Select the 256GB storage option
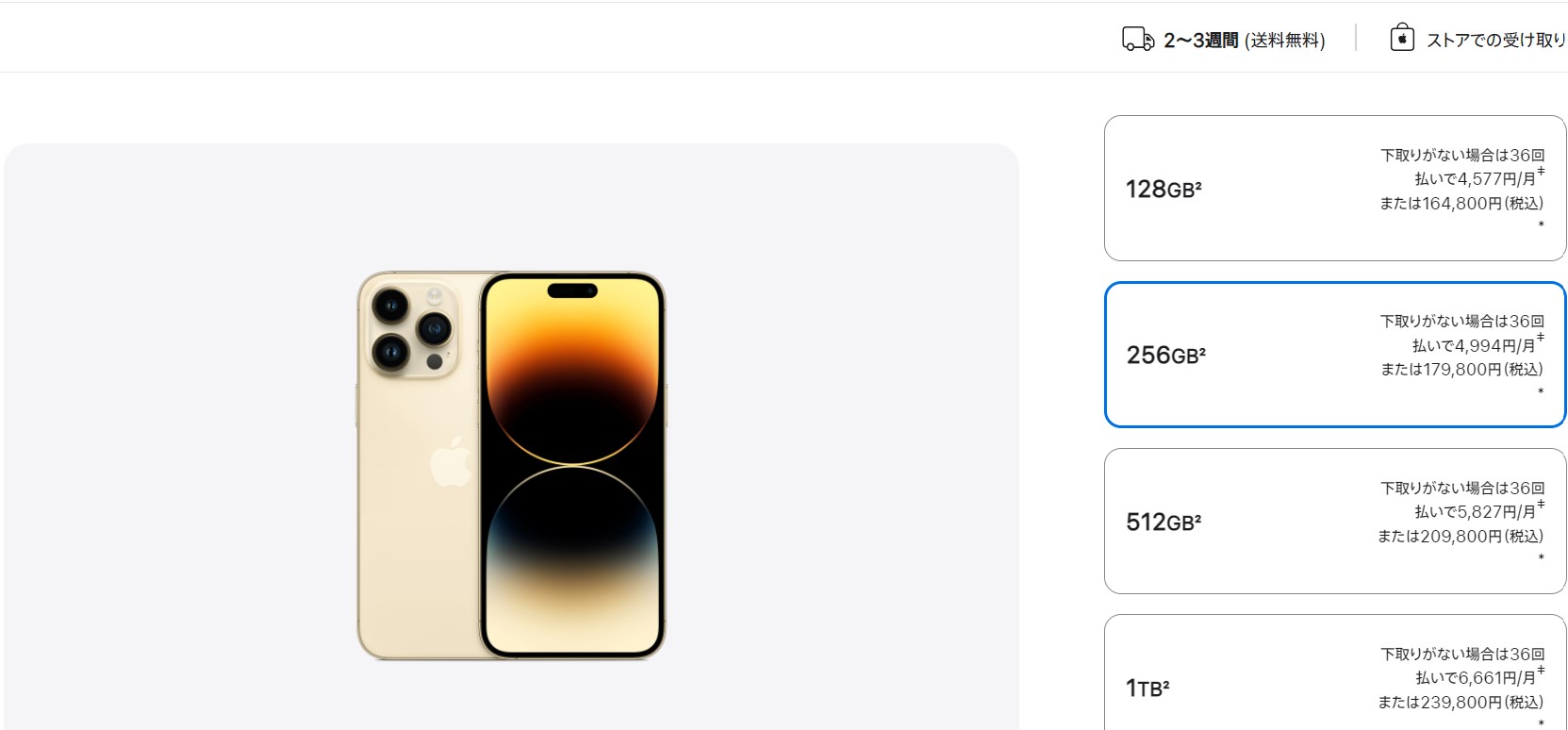1568x730 pixels. [x=1334, y=355]
